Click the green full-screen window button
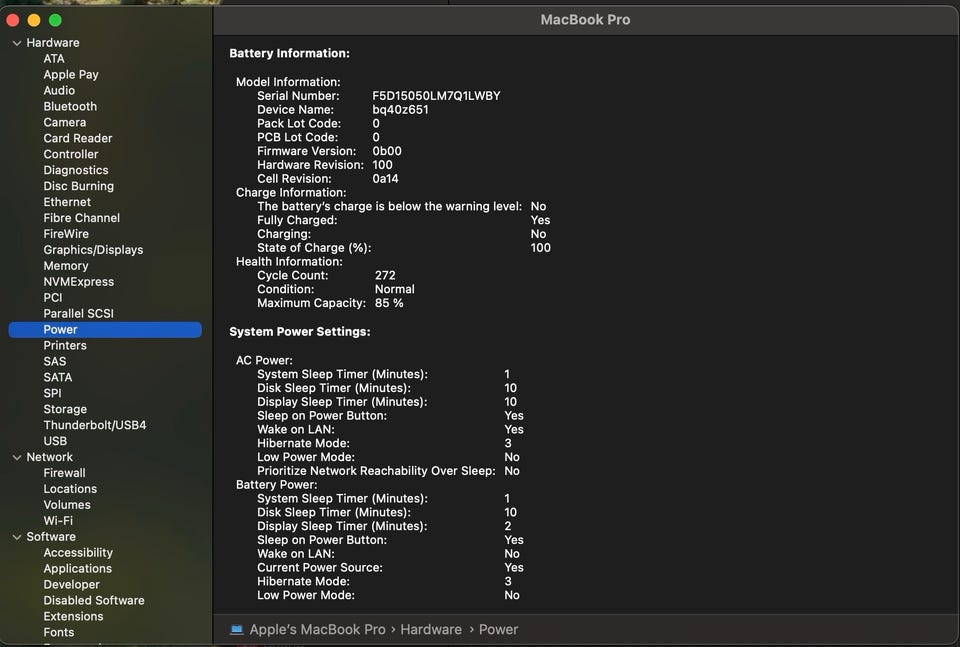960x647 pixels. point(55,20)
